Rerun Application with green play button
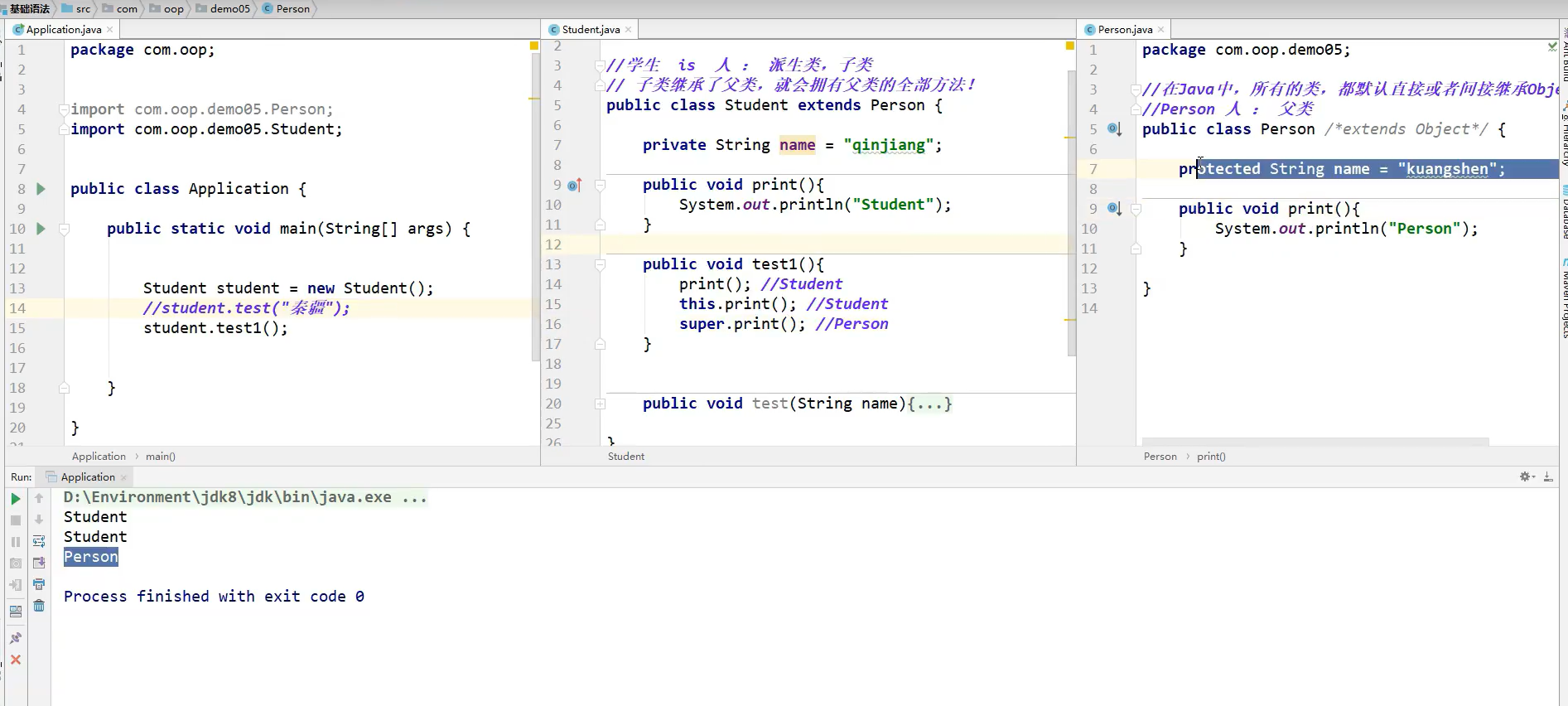 15,499
